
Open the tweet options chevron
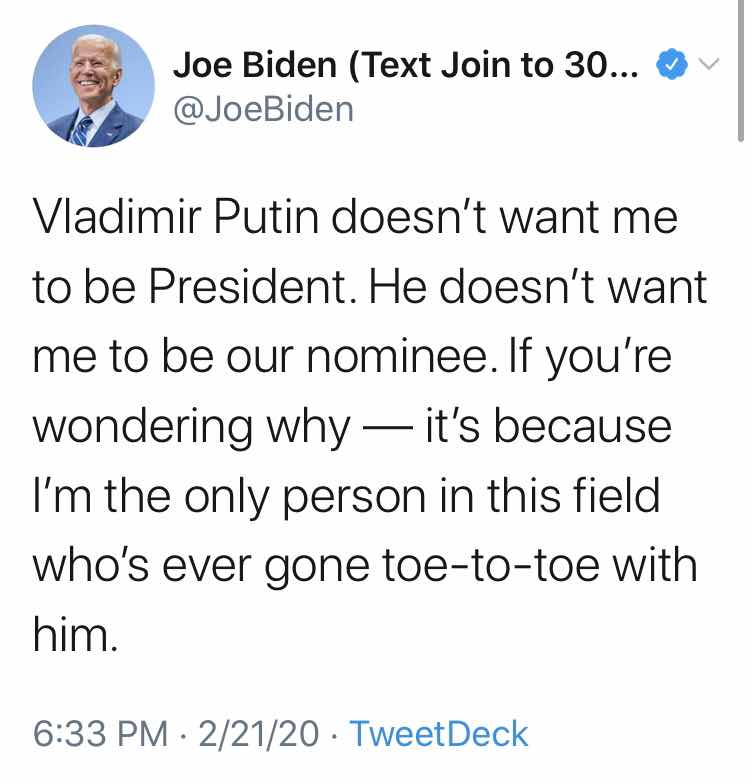coord(709,66)
